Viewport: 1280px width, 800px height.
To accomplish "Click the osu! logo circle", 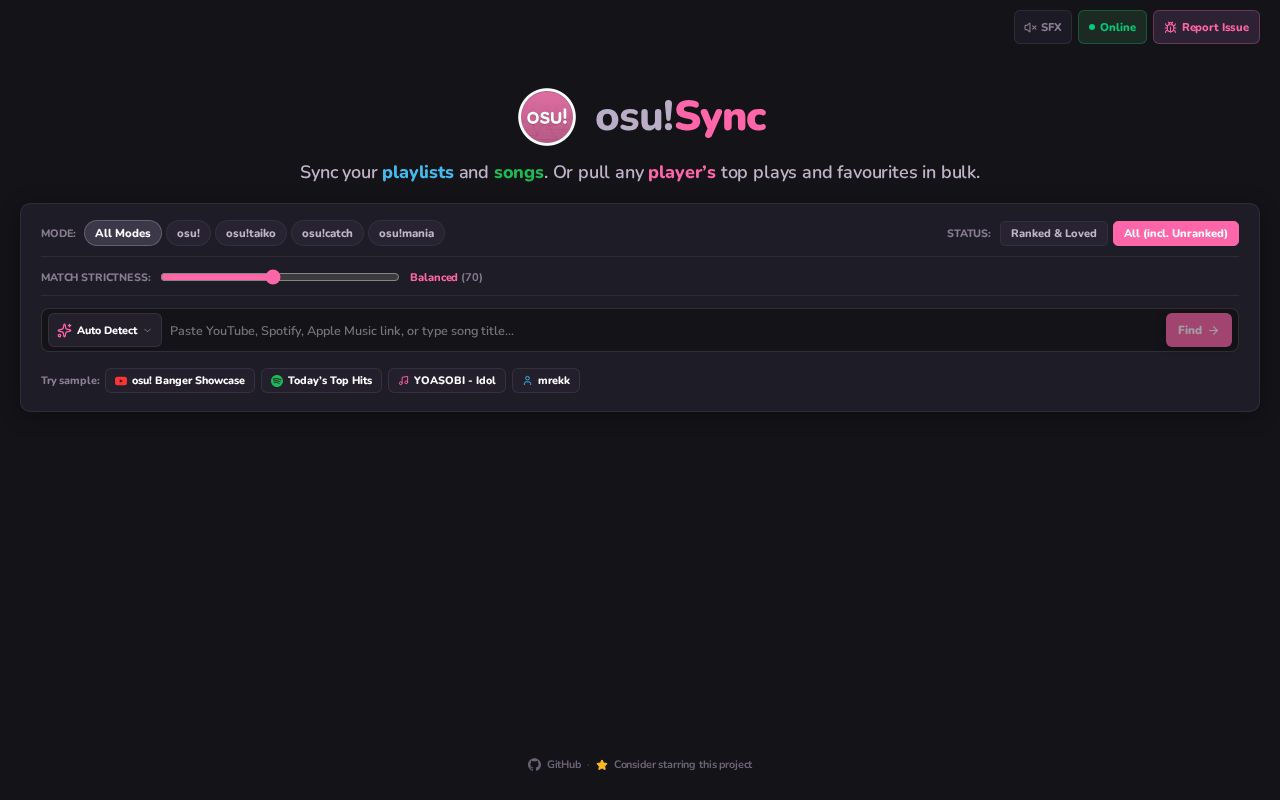I will tap(547, 117).
